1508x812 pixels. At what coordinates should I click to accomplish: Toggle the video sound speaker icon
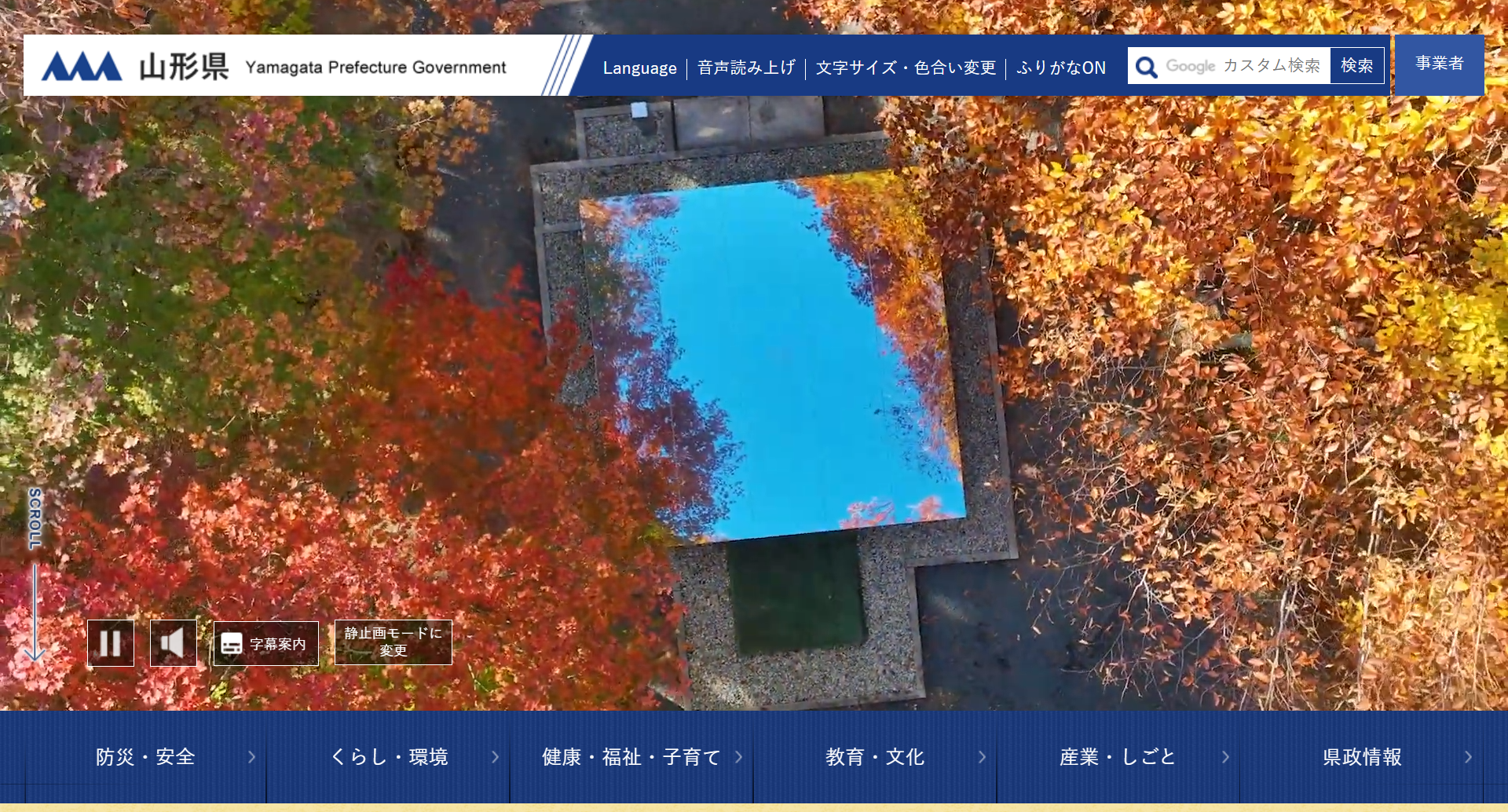pos(173,643)
